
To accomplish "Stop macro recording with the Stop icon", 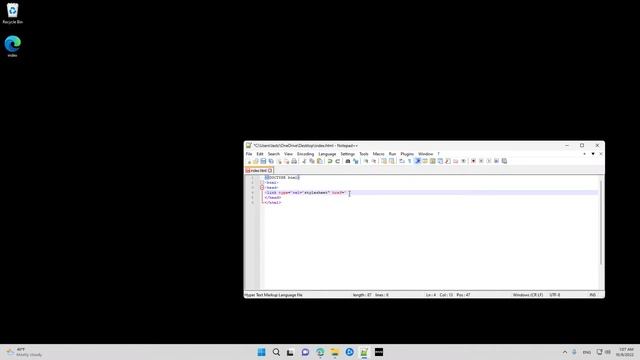I will point(481,161).
